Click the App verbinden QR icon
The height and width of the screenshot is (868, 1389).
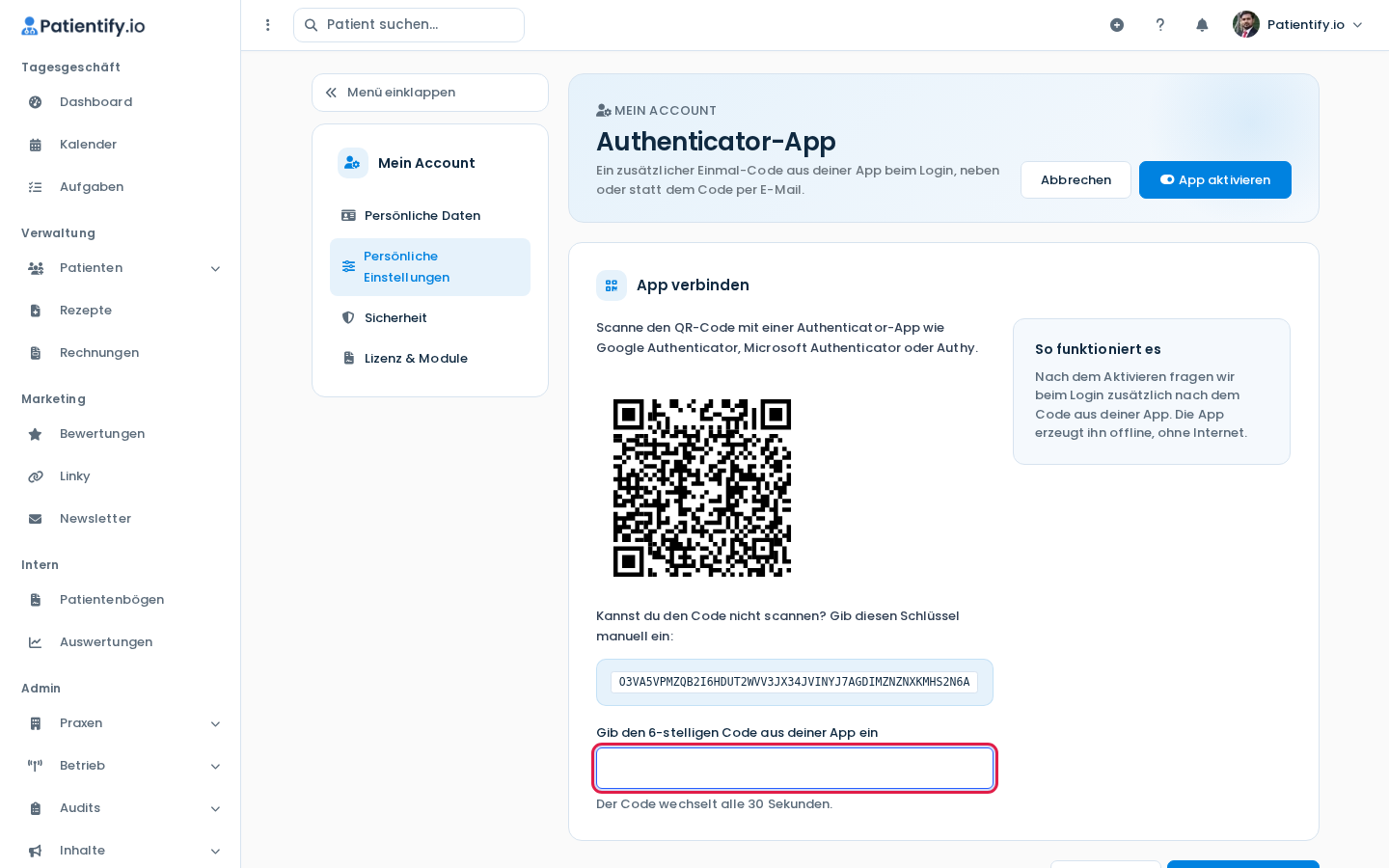click(612, 285)
